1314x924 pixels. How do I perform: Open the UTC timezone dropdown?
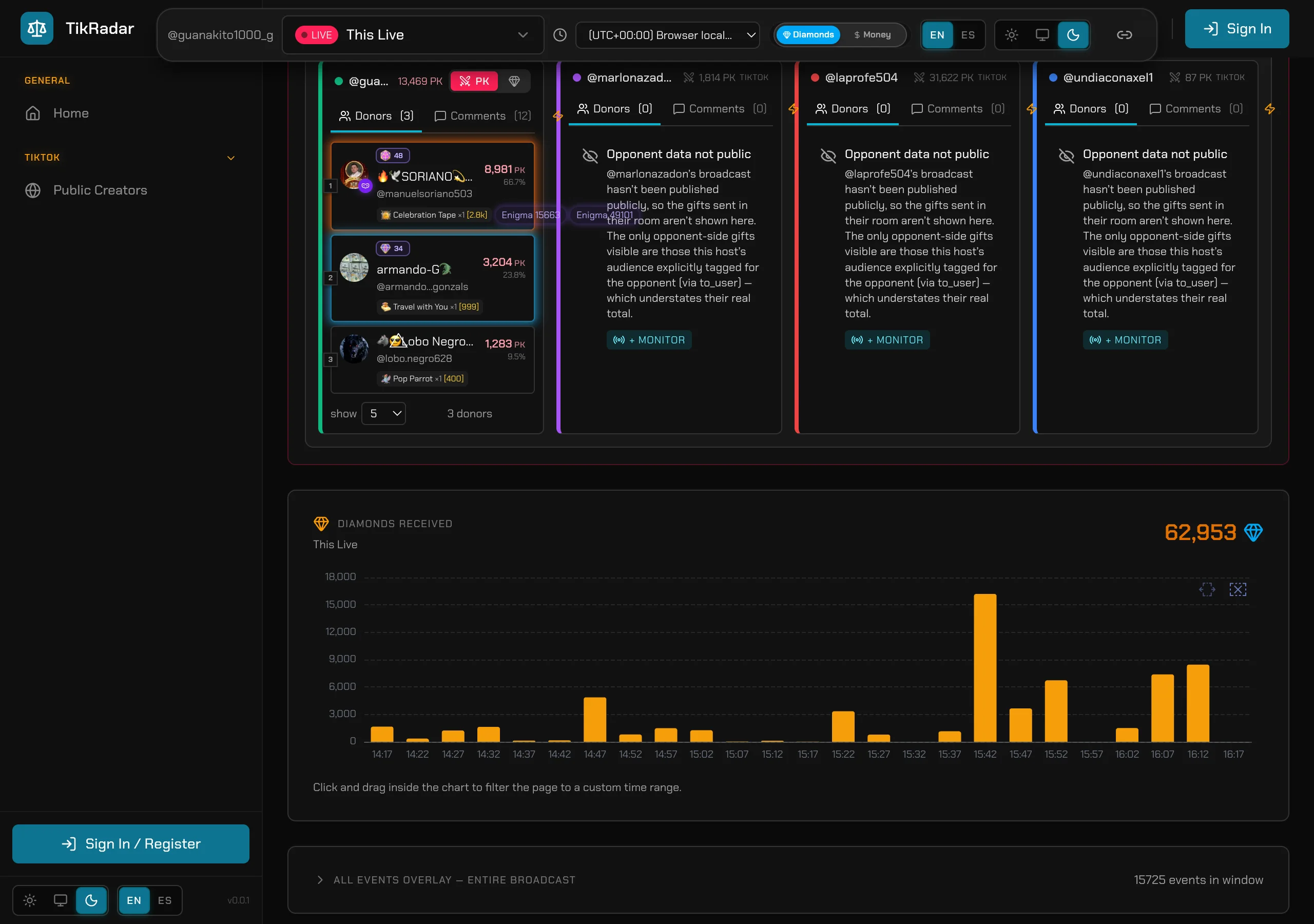[x=667, y=35]
